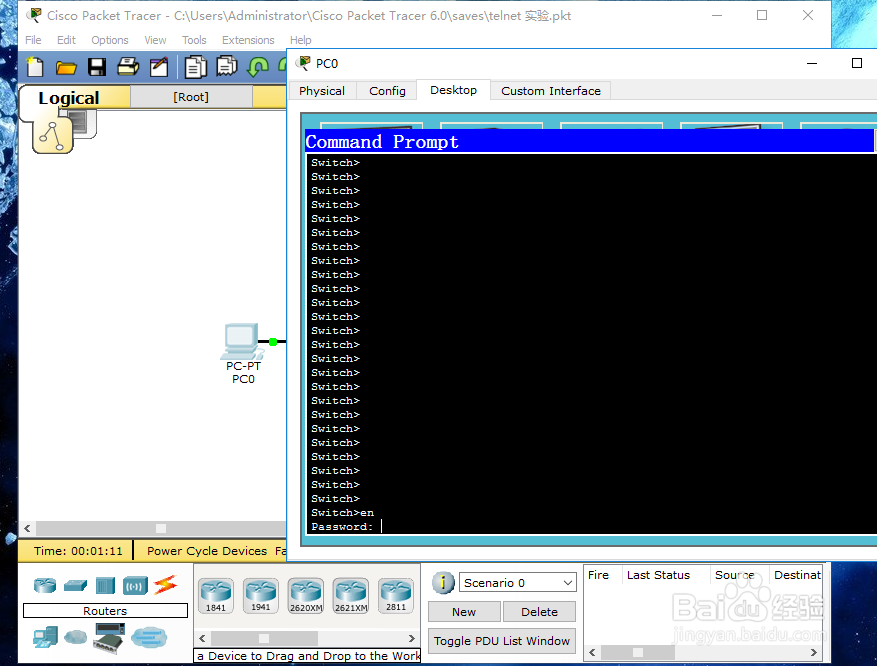Open the Scenario 0 dropdown
The image size is (877, 666).
click(x=517, y=583)
